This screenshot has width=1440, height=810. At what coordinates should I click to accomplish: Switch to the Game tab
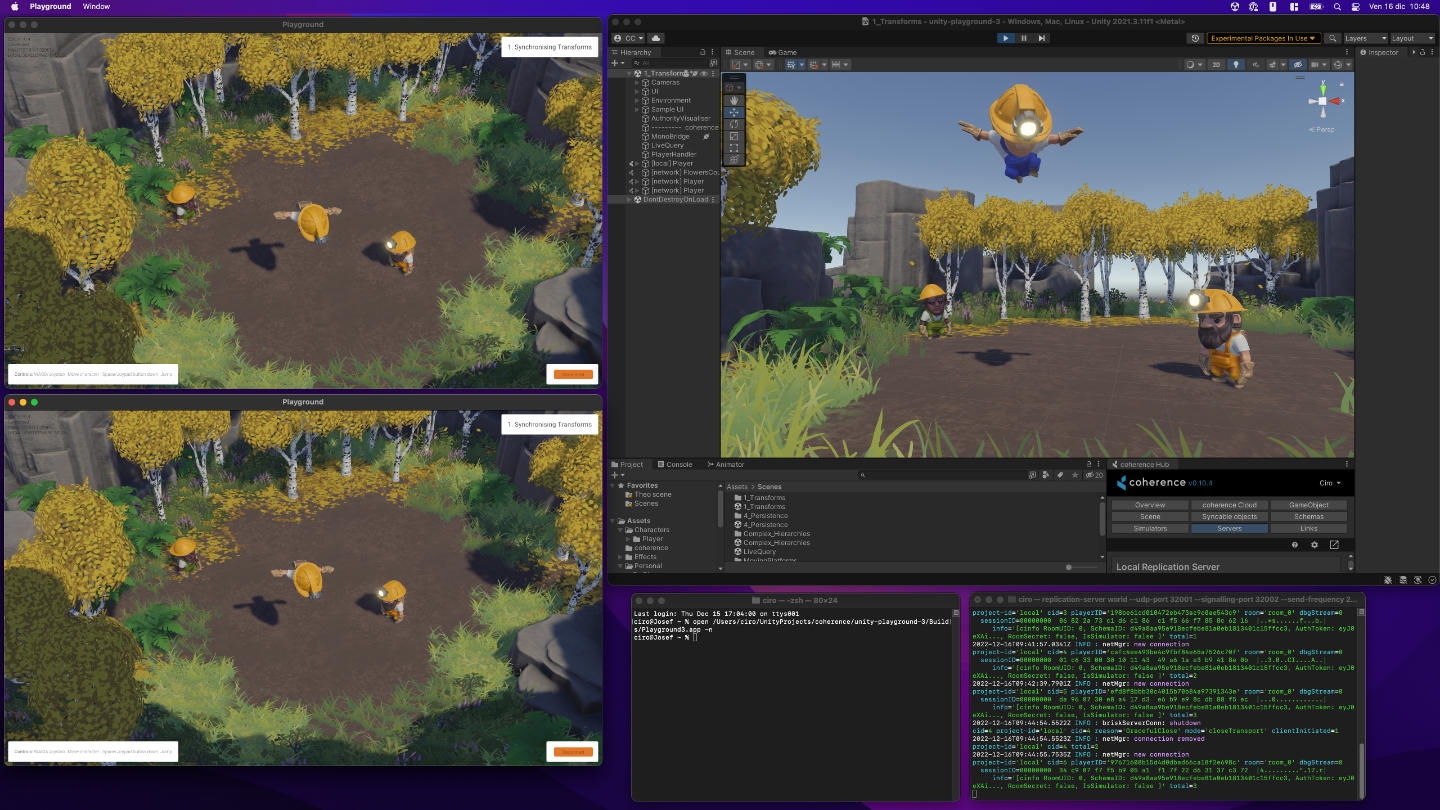[784, 52]
